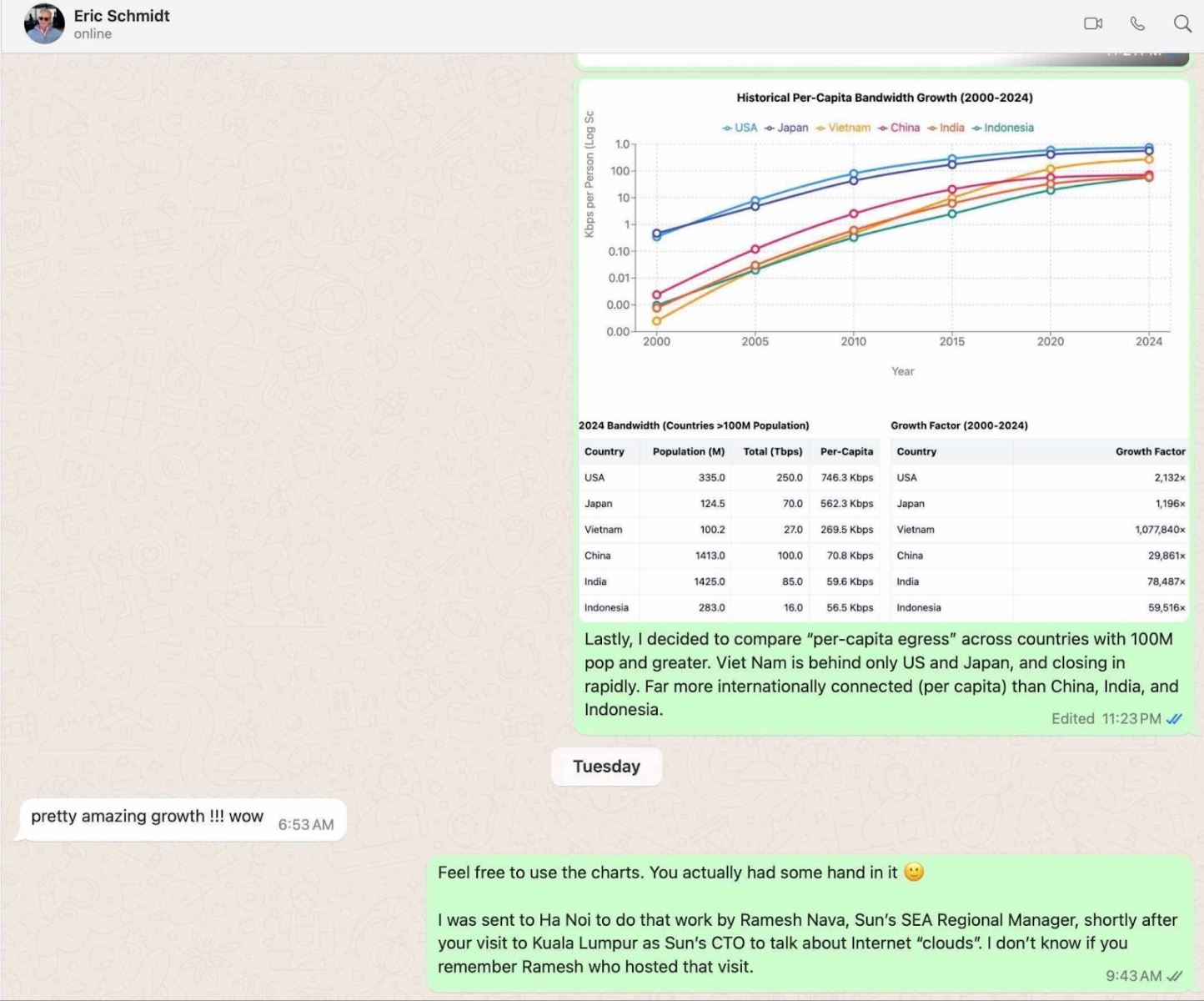The height and width of the screenshot is (1001, 1204).
Task: Click the smiley emoji in the last message
Action: [915, 872]
